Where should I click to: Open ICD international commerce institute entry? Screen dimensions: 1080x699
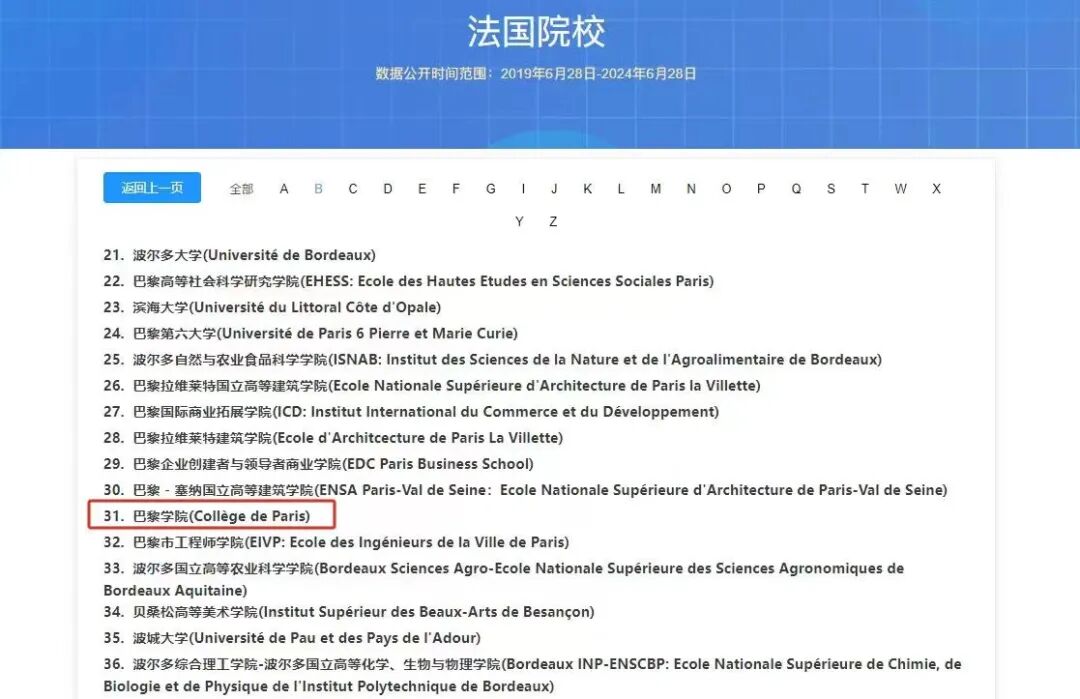pyautogui.click(x=411, y=411)
